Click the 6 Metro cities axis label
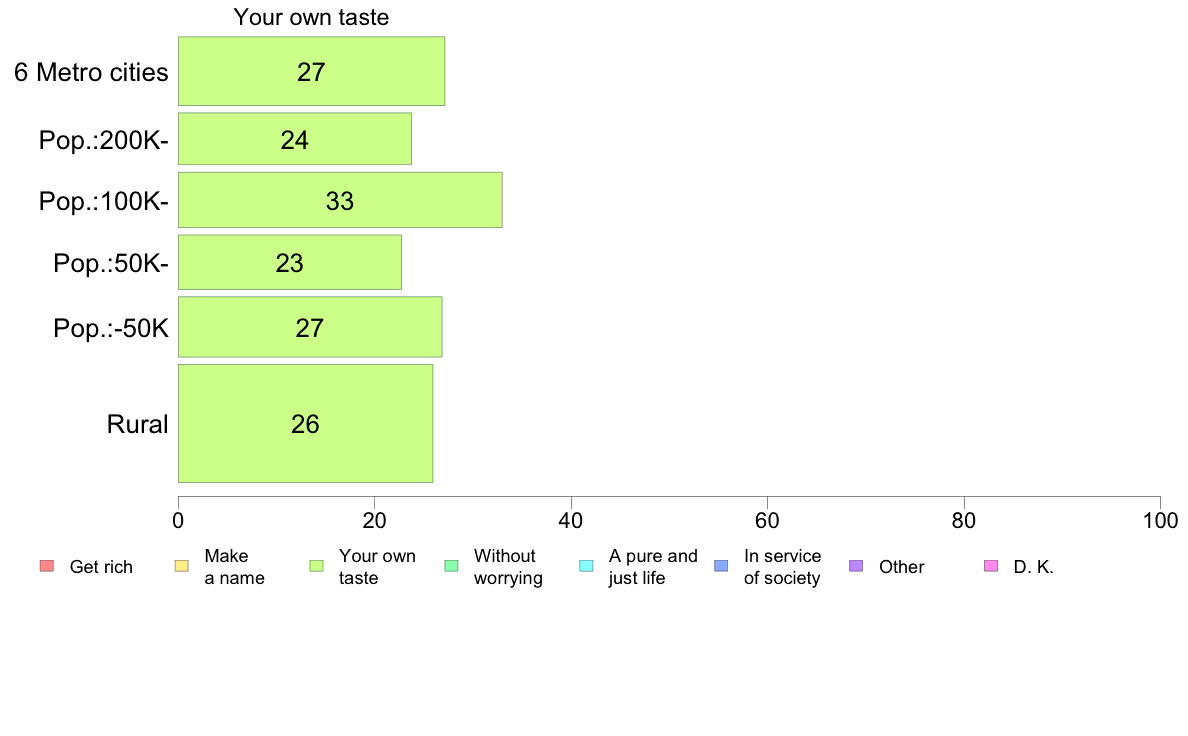The width and height of the screenshot is (1188, 736). pyautogui.click(x=91, y=72)
